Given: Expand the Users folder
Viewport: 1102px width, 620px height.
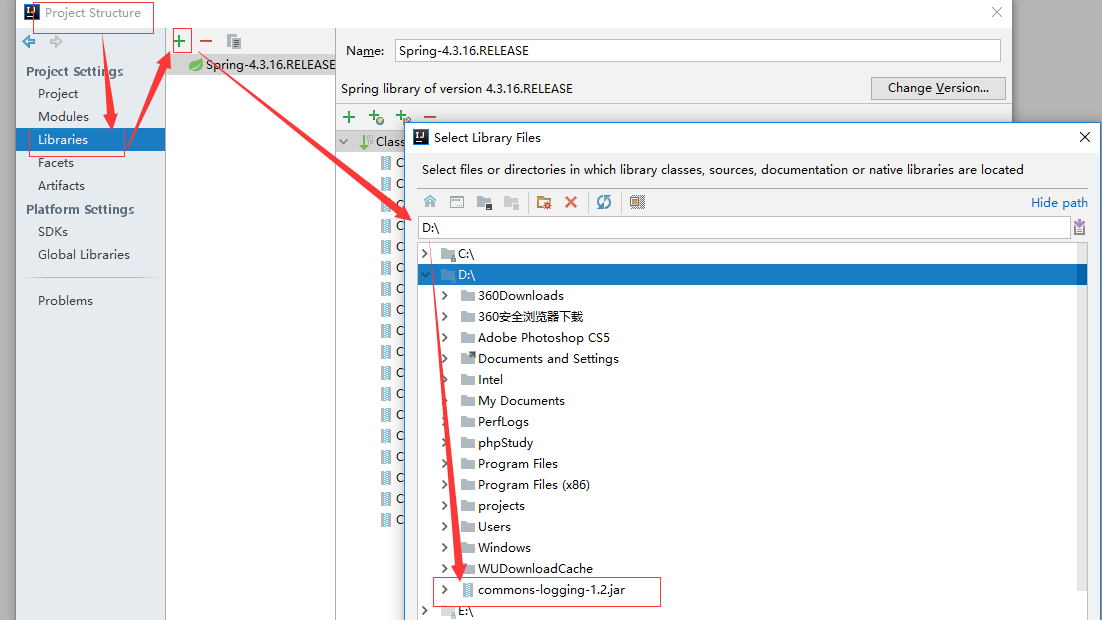Looking at the screenshot, I should [445, 527].
